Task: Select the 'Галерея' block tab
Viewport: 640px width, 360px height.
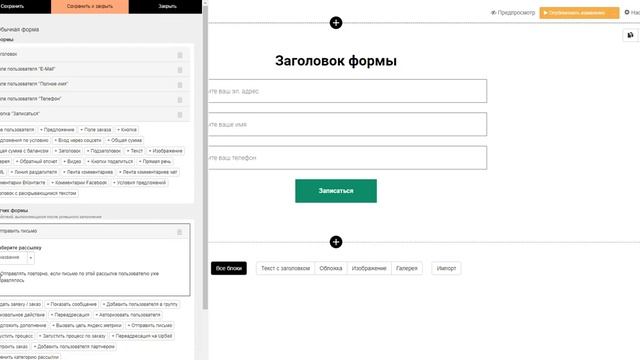Action: 407,268
